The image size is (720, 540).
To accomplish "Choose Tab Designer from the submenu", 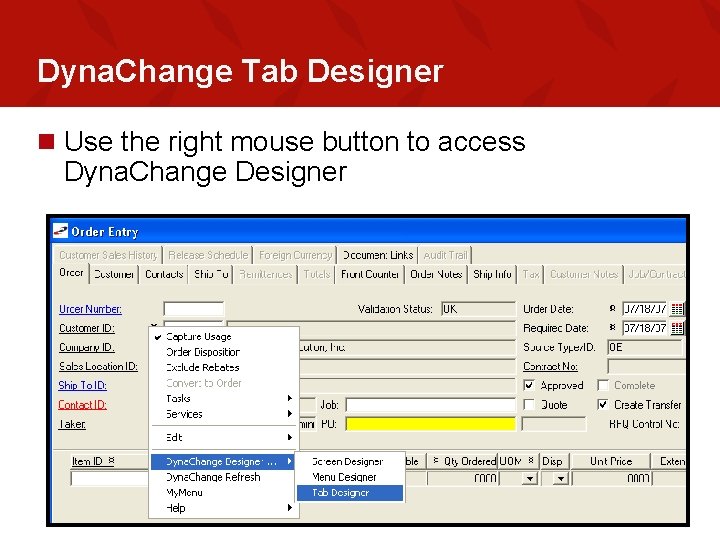I will [x=350, y=493].
